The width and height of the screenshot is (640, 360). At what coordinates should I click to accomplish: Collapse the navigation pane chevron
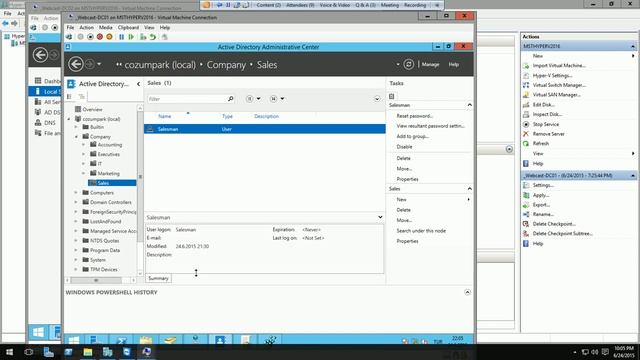[138, 84]
